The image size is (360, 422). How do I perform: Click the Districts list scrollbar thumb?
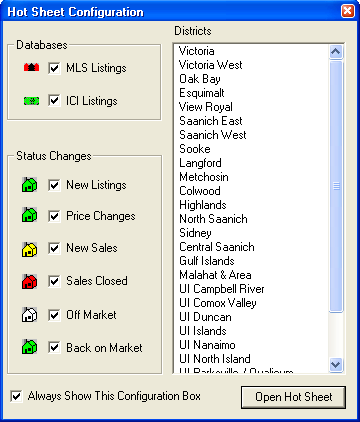click(336, 186)
